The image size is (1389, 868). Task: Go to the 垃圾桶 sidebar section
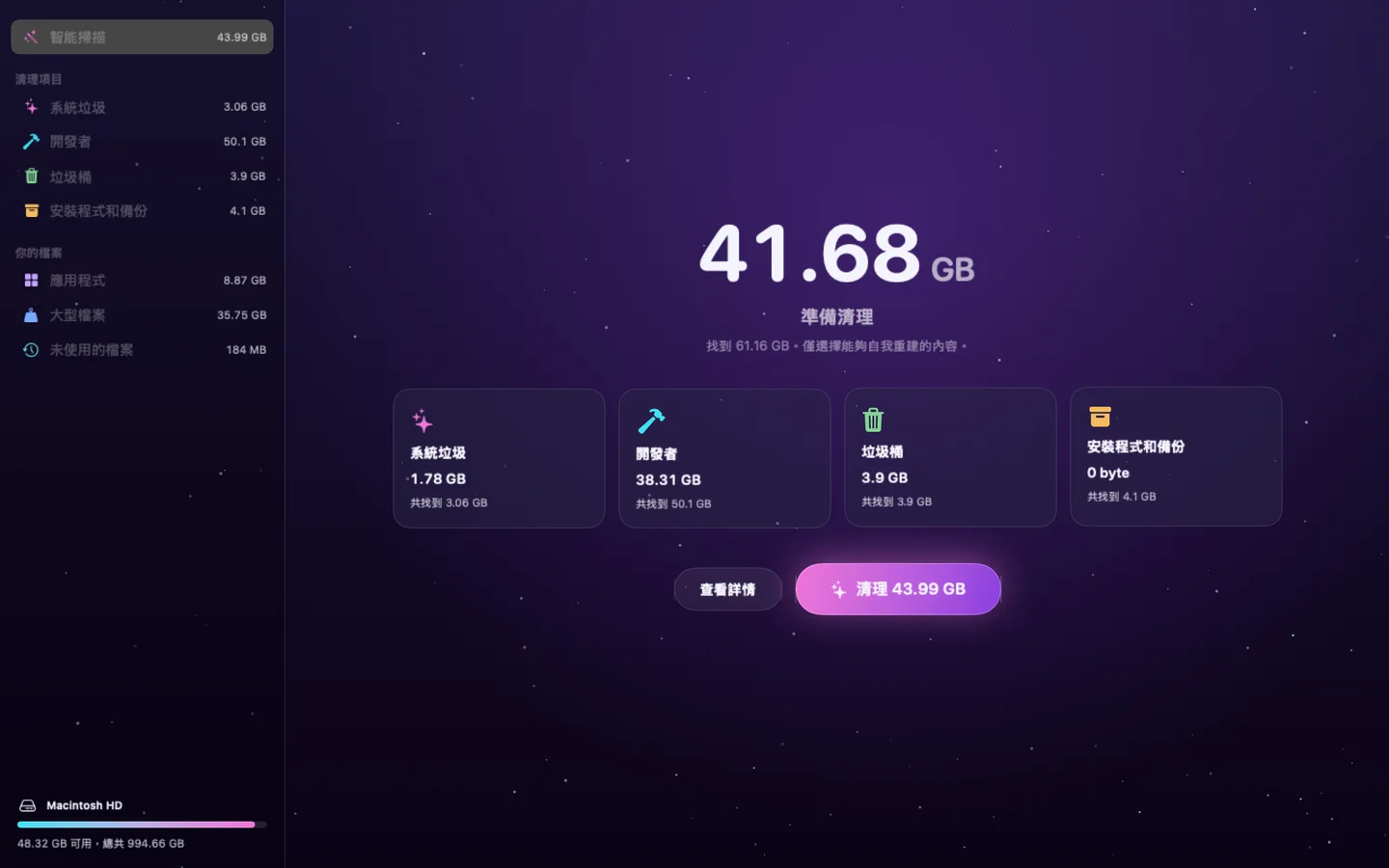142,176
